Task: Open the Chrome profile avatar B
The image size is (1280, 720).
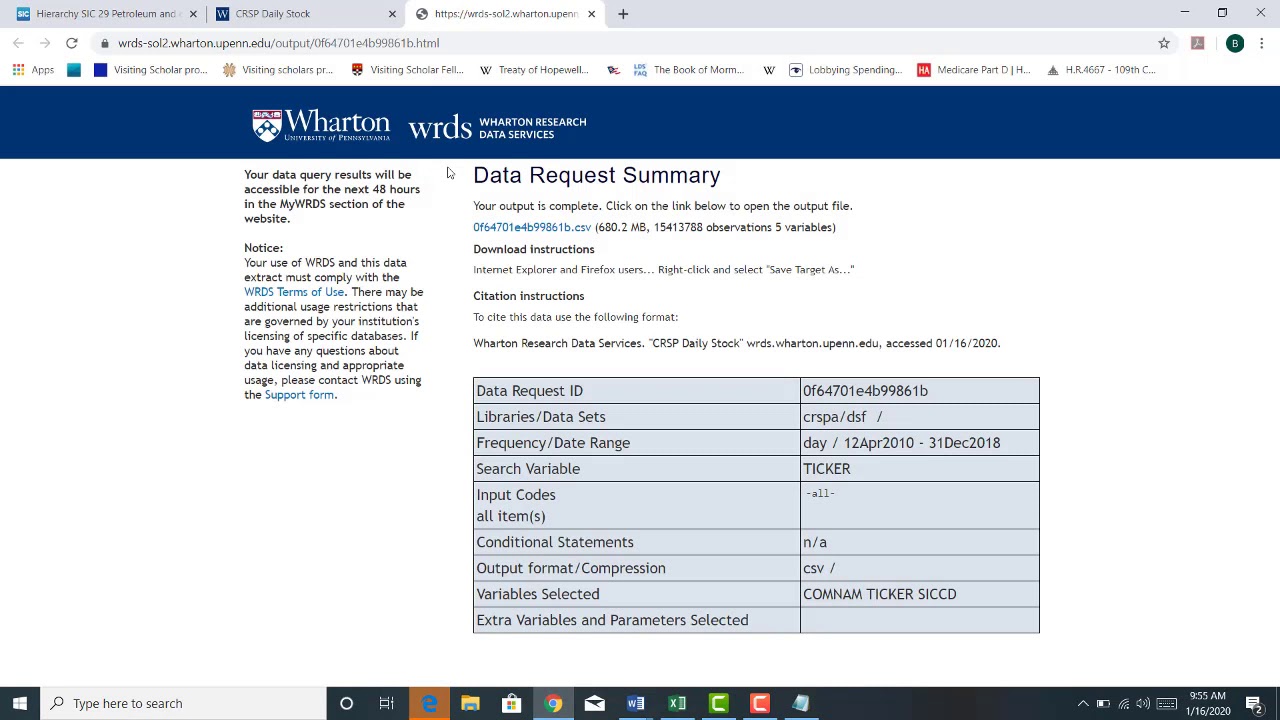Action: pyautogui.click(x=1235, y=43)
